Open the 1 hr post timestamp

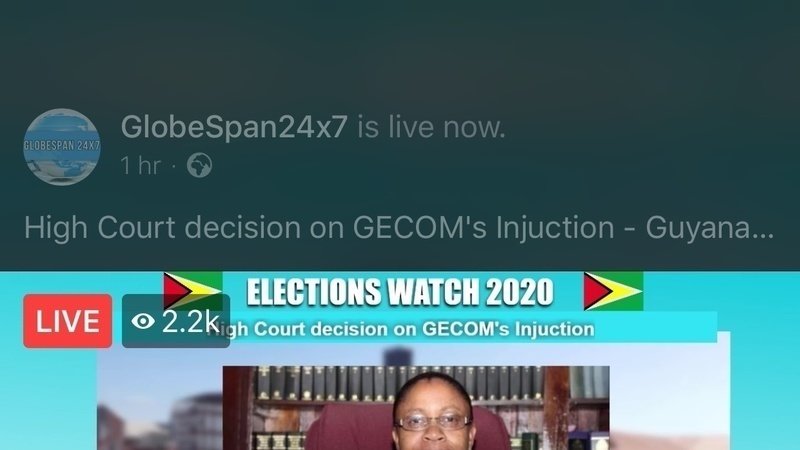(140, 166)
